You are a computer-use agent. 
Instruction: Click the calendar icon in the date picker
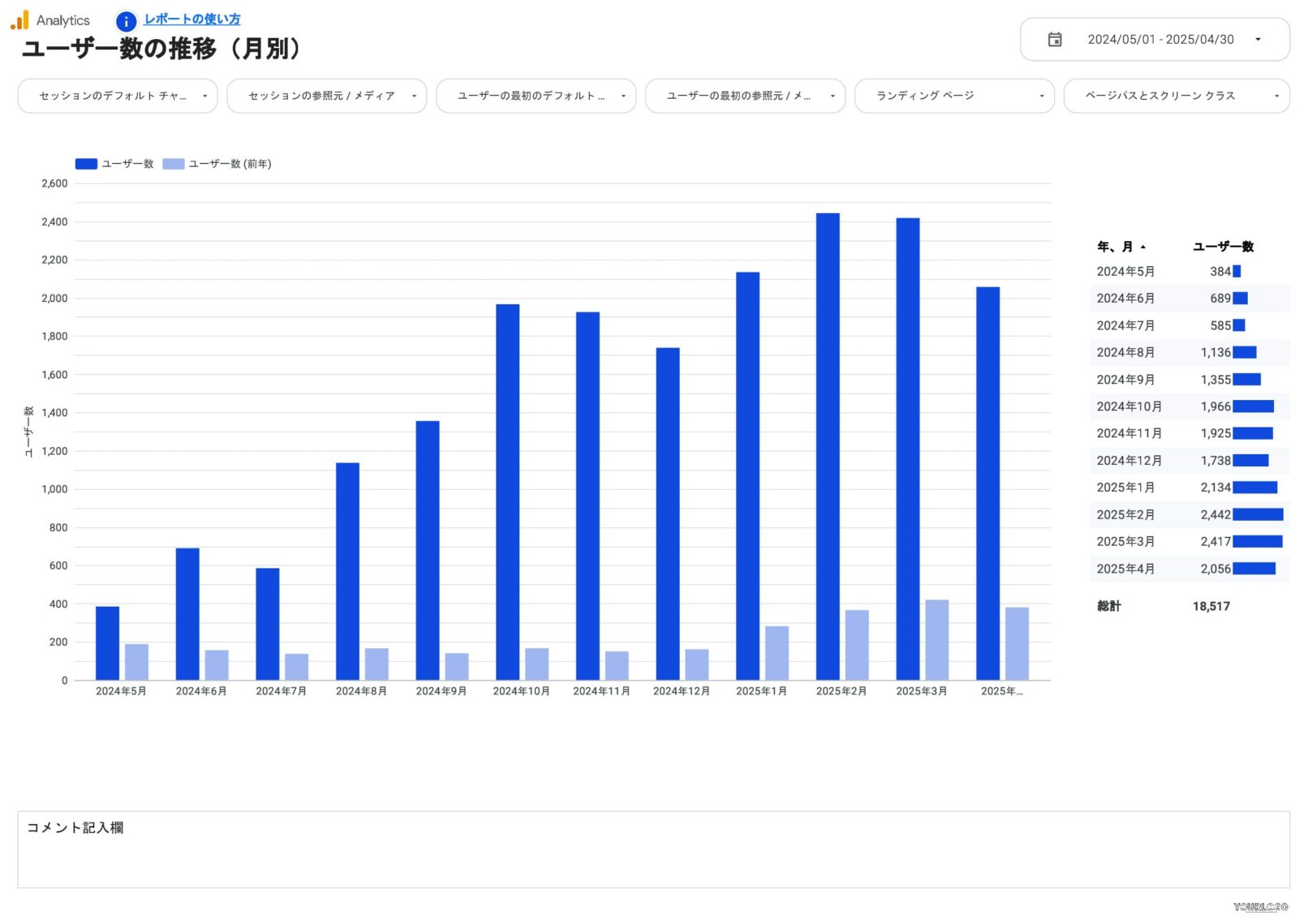pyautogui.click(x=1055, y=38)
